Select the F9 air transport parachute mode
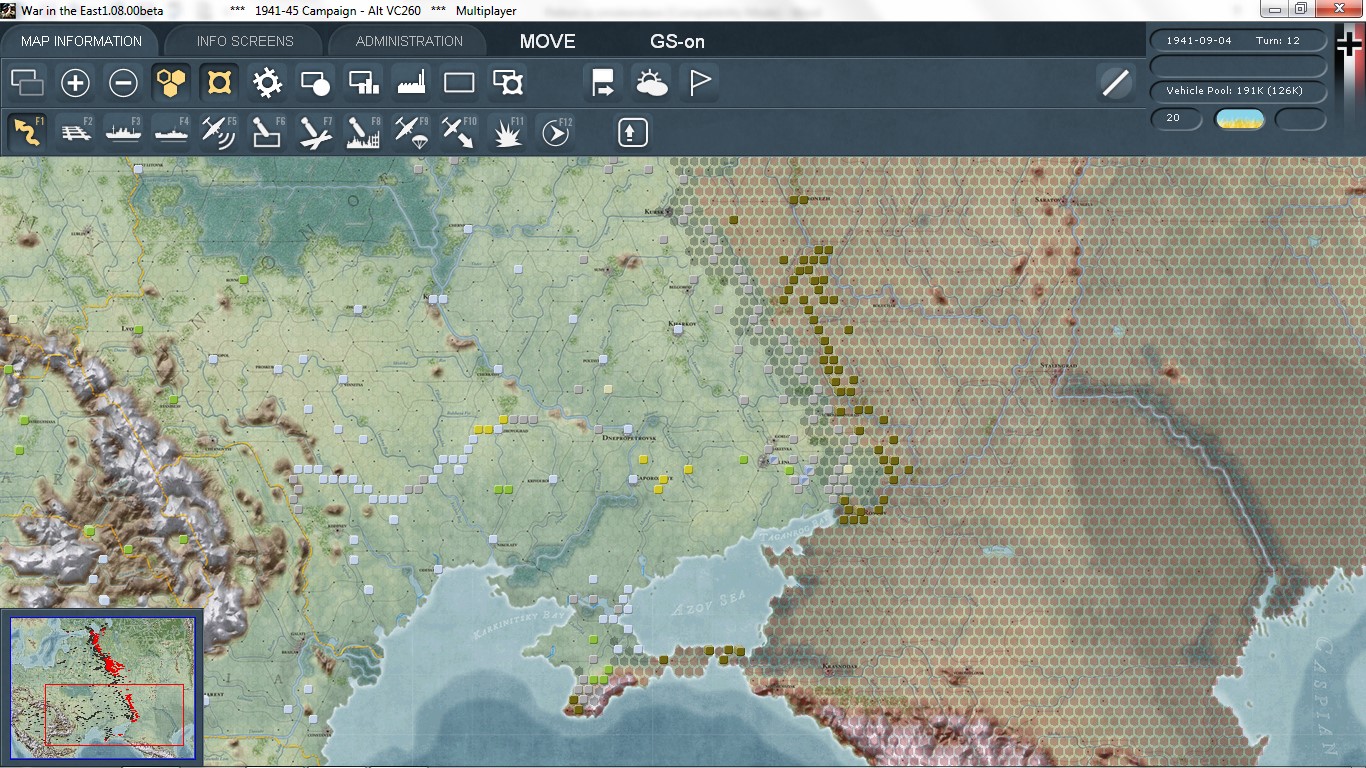1366x768 pixels. 411,132
